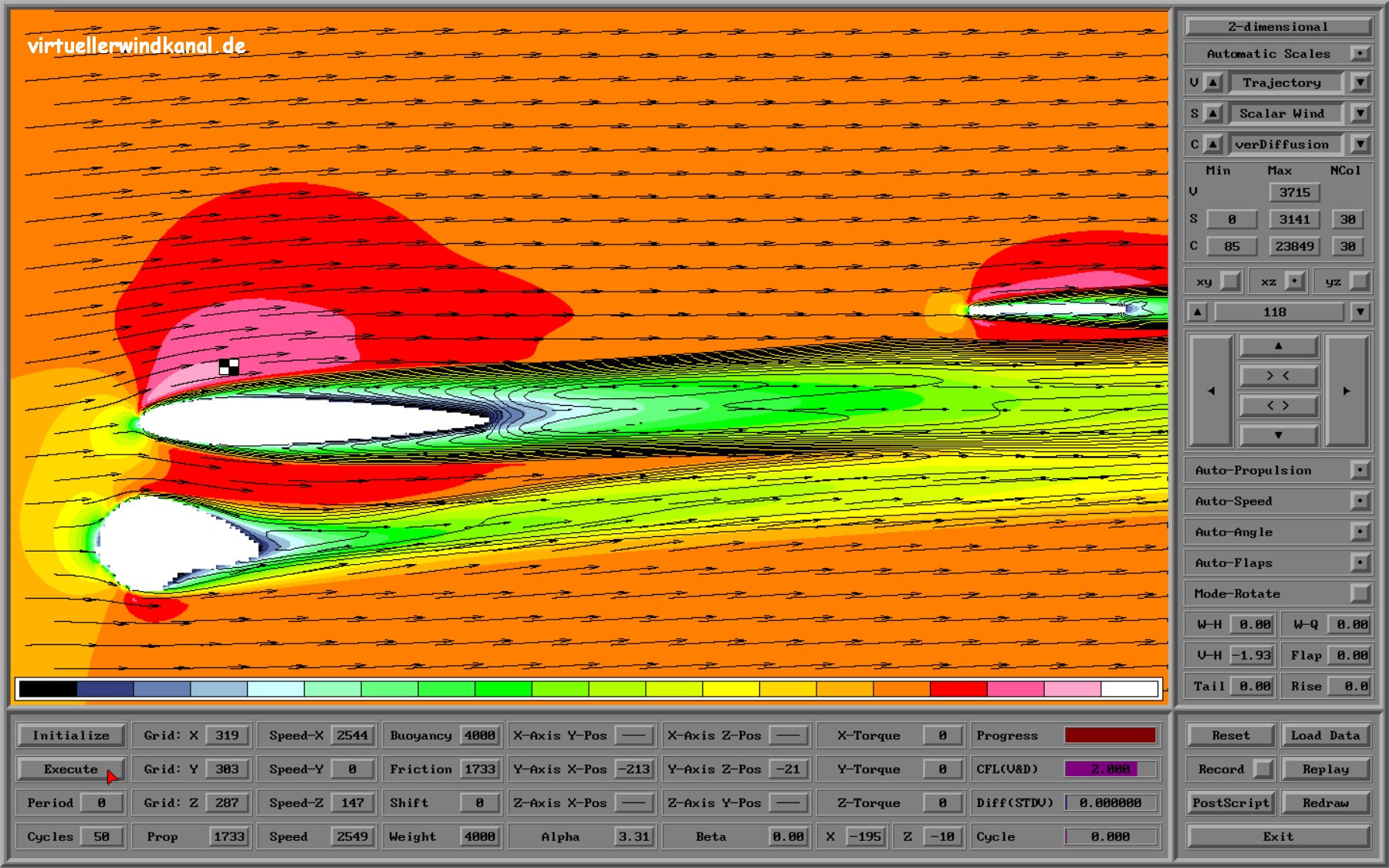Screen dimensions: 1389x868
Task: Pan view down with the down triangle button
Action: [x=1279, y=435]
